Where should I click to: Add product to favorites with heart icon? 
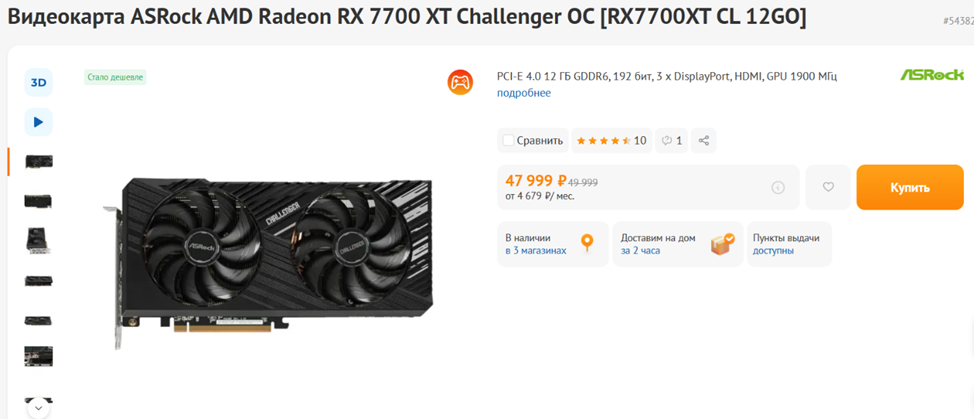point(828,187)
